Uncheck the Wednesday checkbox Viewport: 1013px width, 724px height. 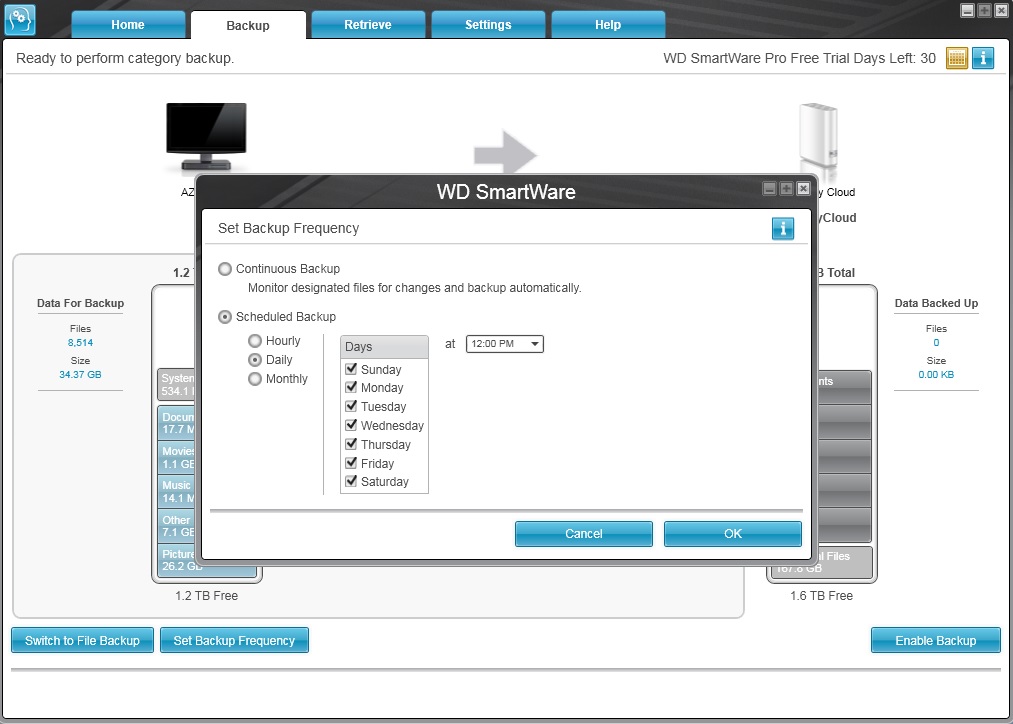(x=351, y=425)
